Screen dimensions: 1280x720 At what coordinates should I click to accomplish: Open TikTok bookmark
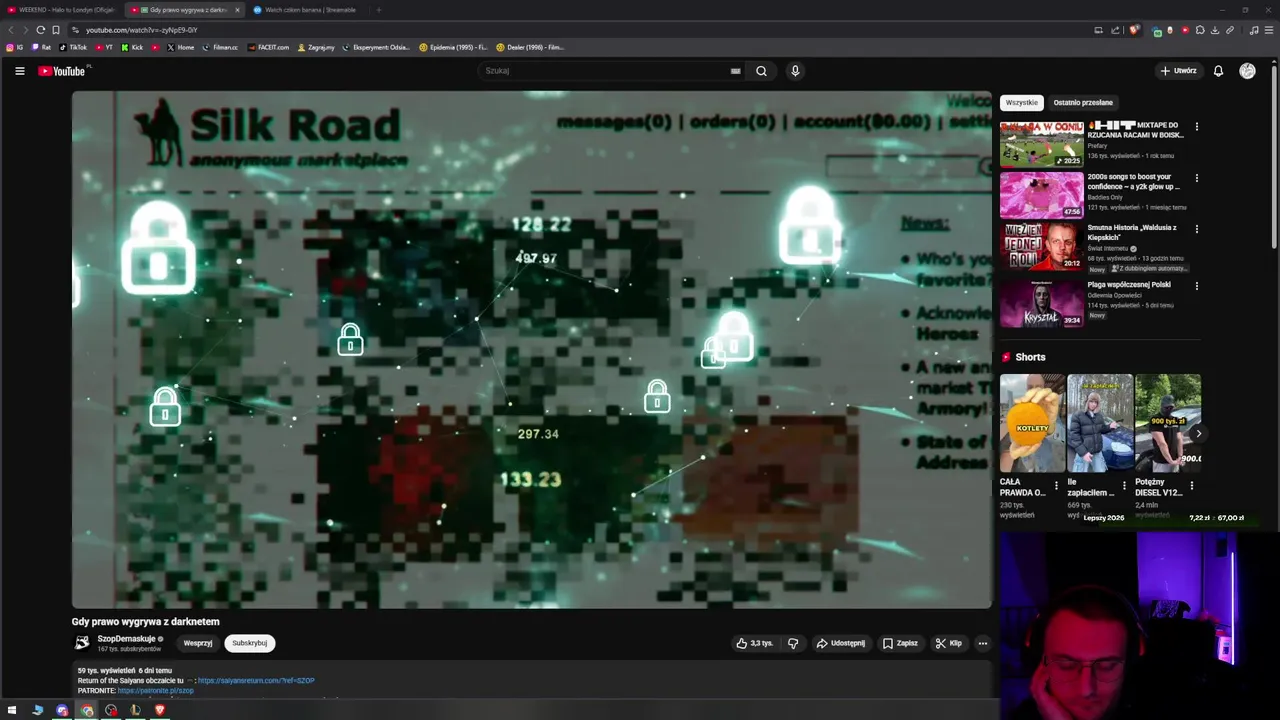pos(73,47)
